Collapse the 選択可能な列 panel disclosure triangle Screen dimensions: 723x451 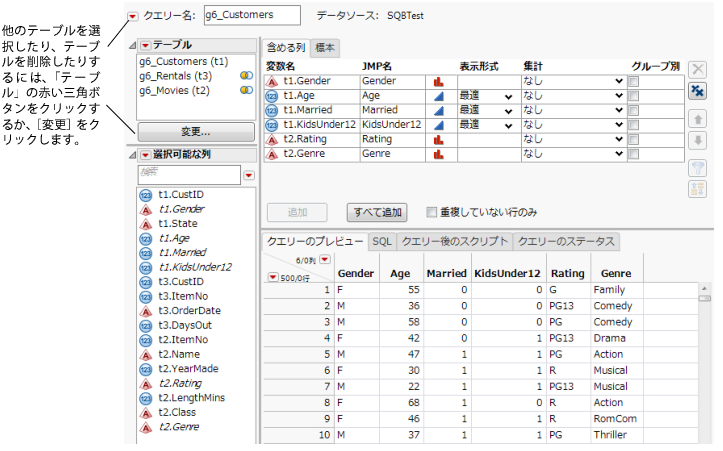pyautogui.click(x=133, y=155)
